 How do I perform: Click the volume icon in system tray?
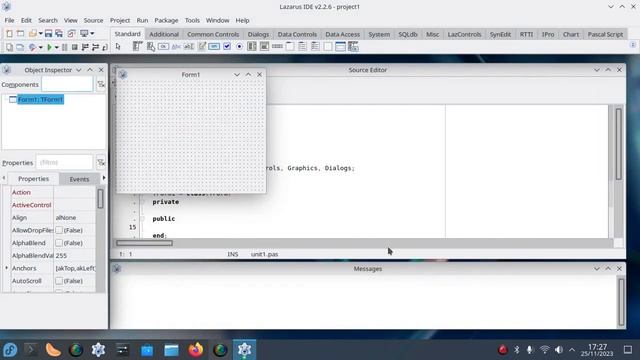pyautogui.click(x=559, y=350)
